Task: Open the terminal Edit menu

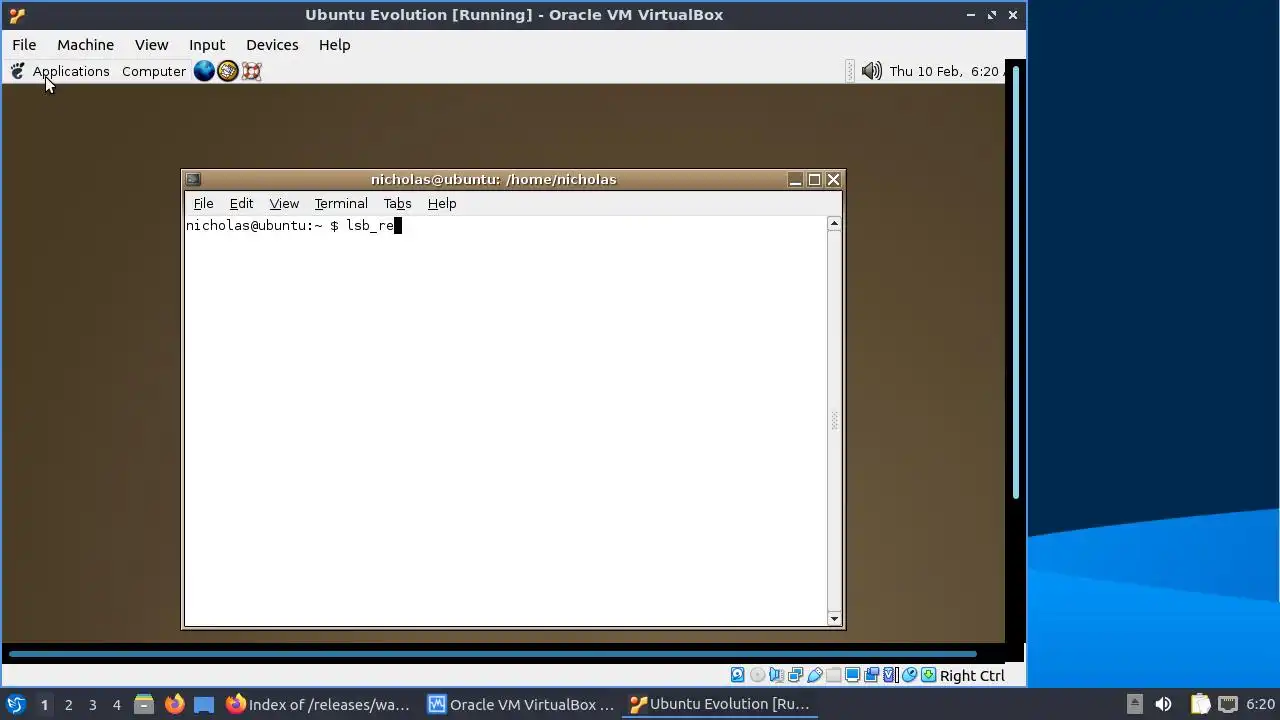Action: (x=241, y=203)
